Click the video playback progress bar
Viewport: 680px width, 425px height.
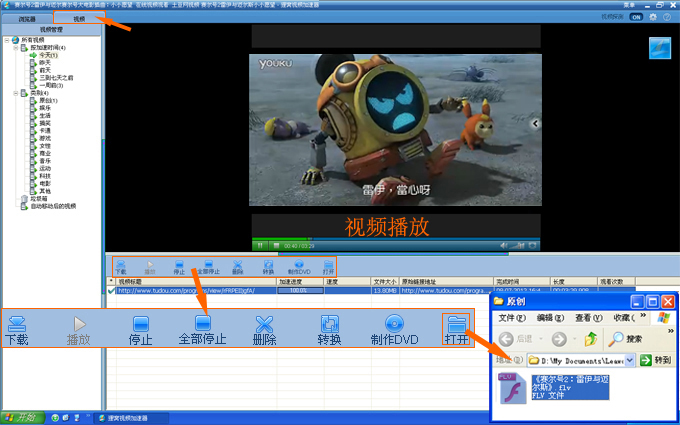pos(396,239)
